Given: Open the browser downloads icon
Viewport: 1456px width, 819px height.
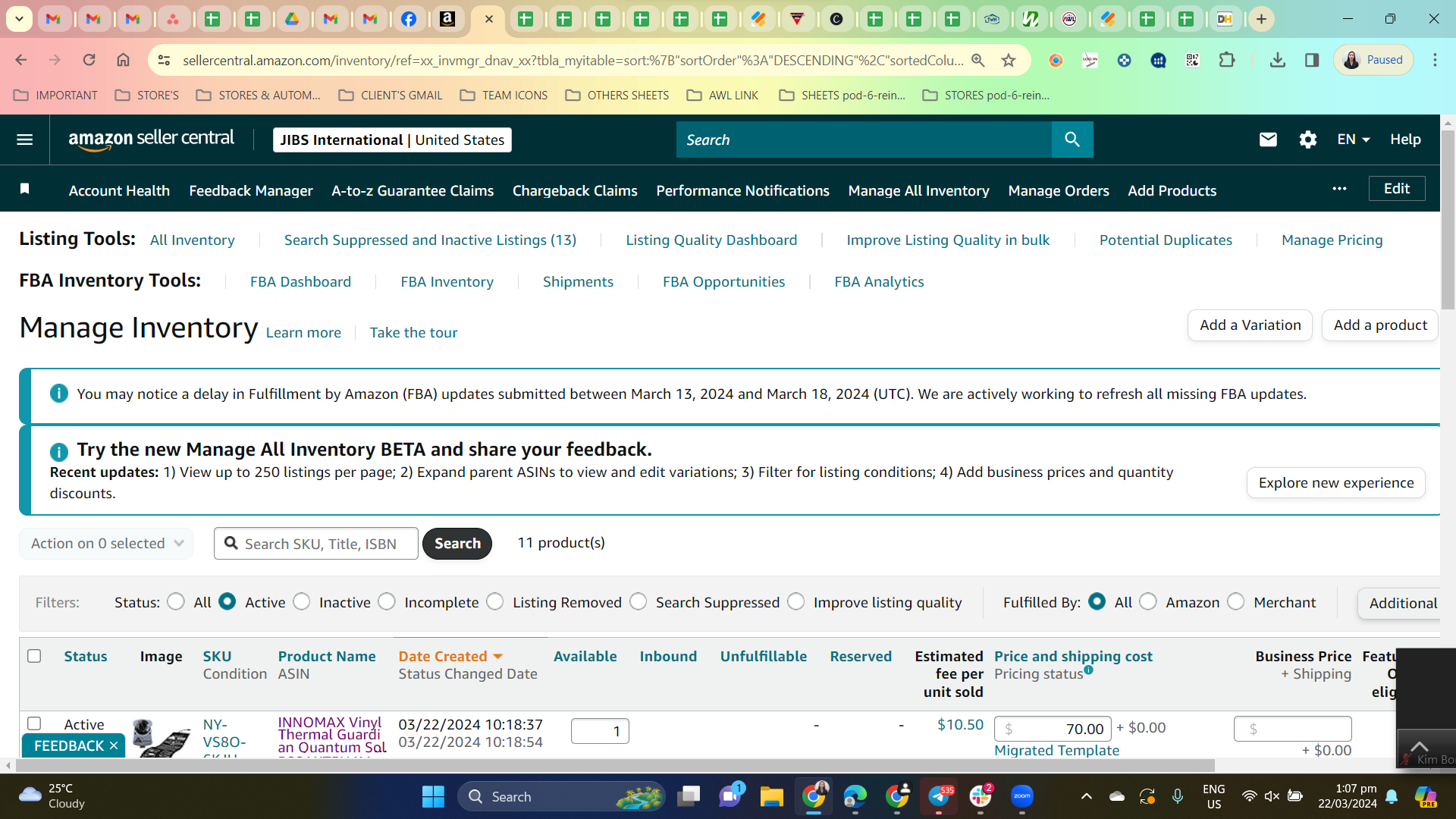Looking at the screenshot, I should click(1278, 60).
